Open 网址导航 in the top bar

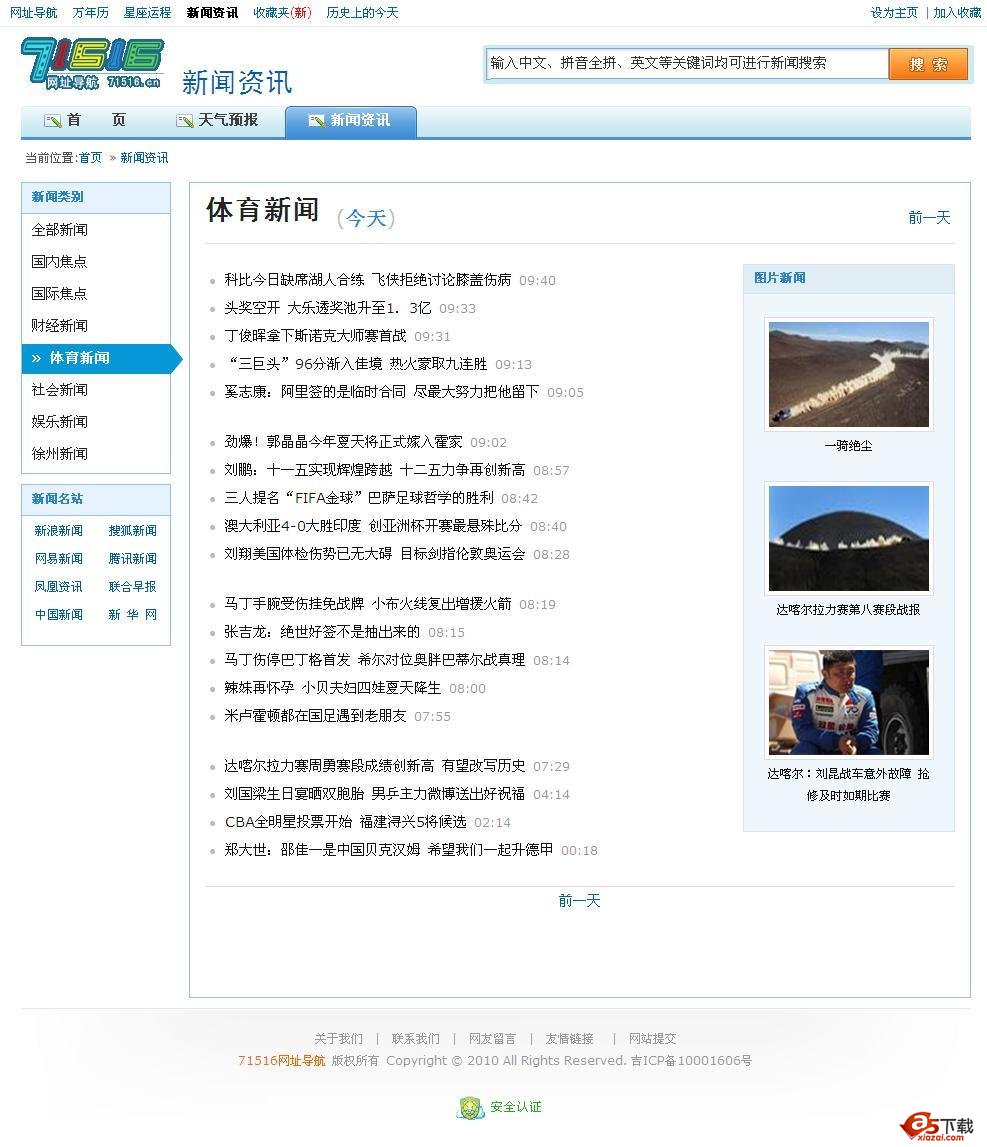[34, 12]
